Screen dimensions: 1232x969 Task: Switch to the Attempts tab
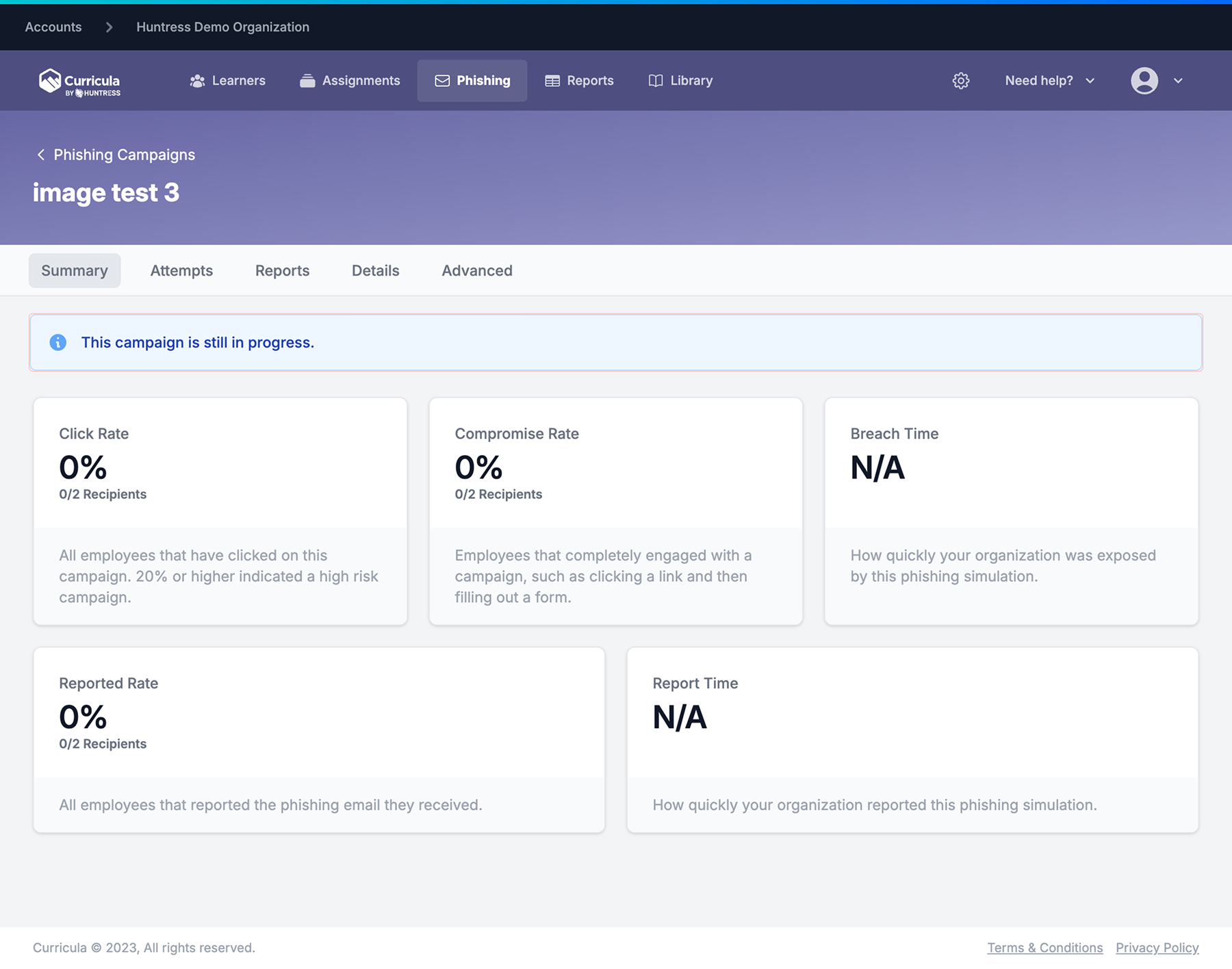click(181, 270)
